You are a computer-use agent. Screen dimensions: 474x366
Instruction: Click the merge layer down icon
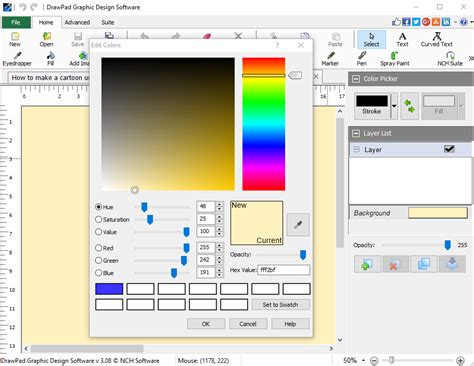[x=452, y=264]
